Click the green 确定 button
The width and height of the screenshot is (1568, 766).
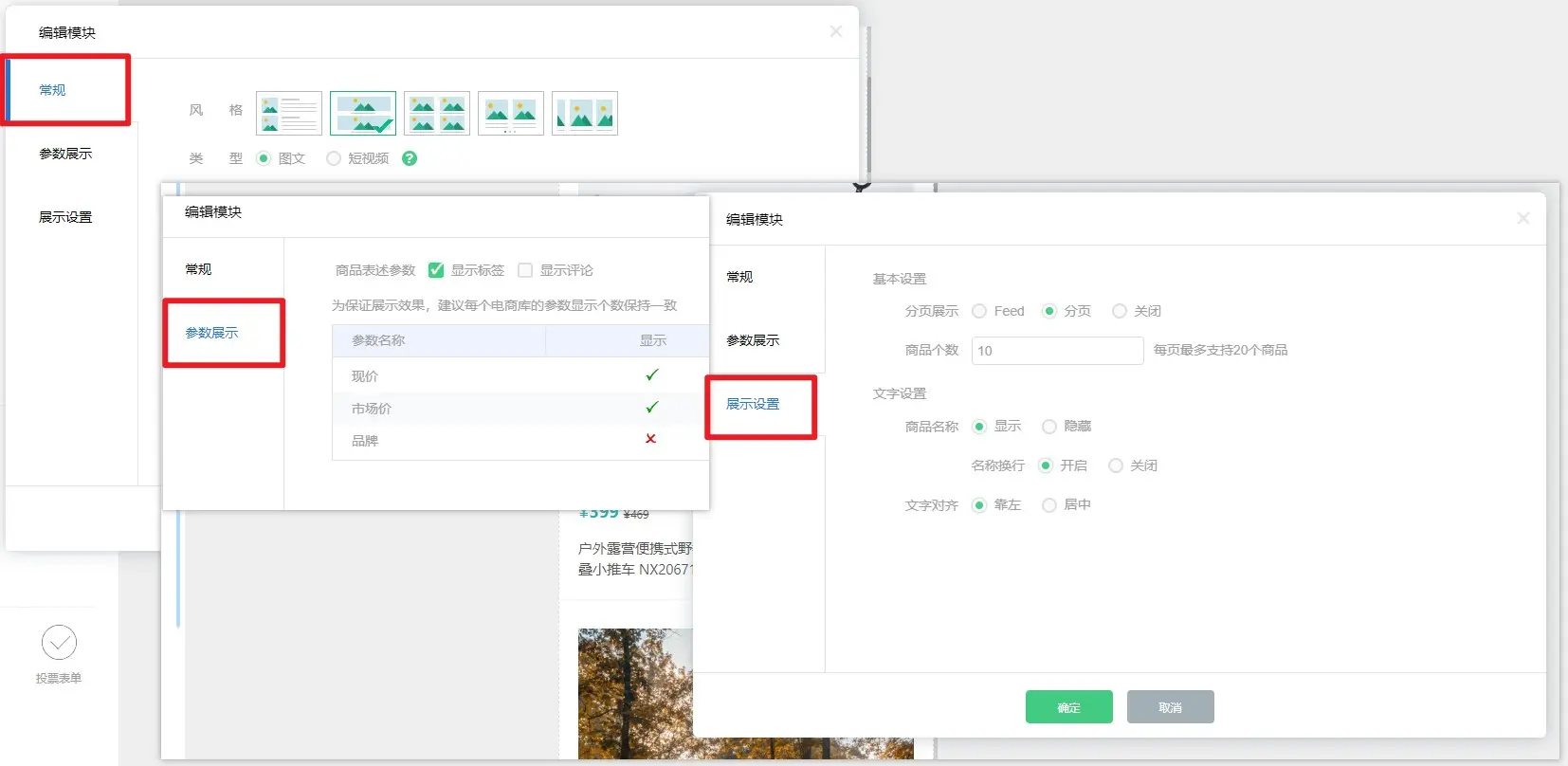point(1068,707)
